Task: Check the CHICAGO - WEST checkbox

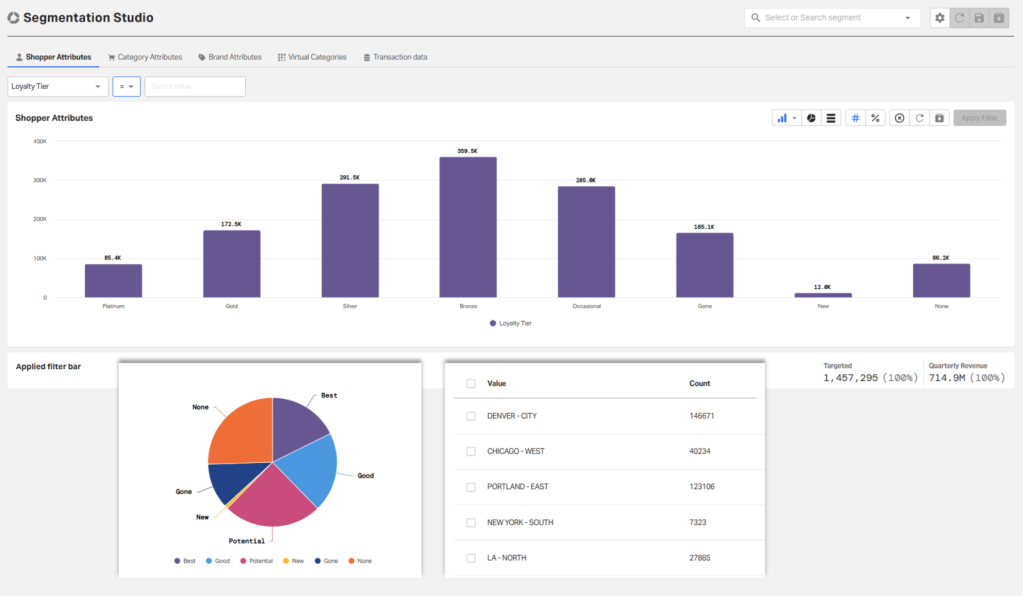Action: click(470, 451)
